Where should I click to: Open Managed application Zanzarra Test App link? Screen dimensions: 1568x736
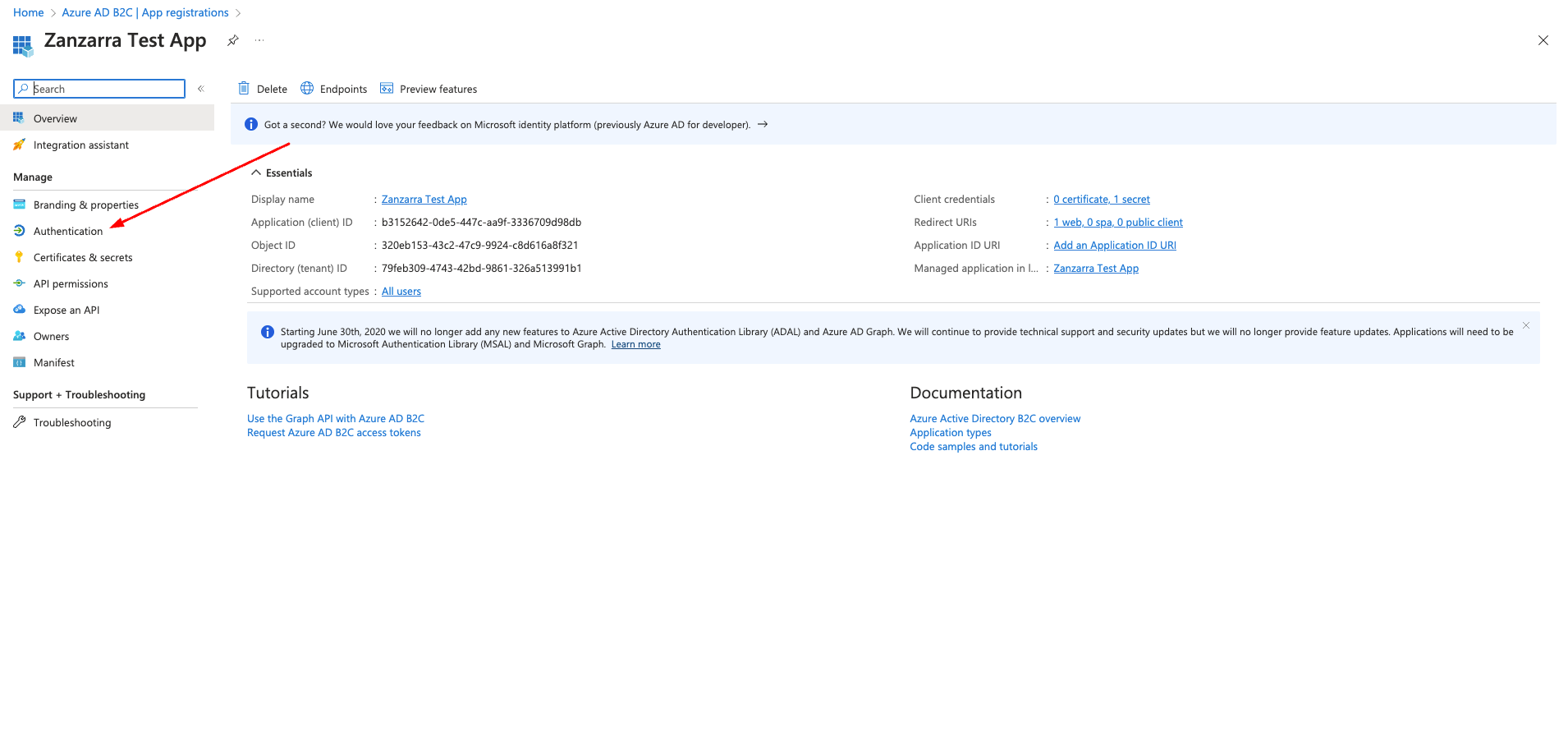[1096, 268]
